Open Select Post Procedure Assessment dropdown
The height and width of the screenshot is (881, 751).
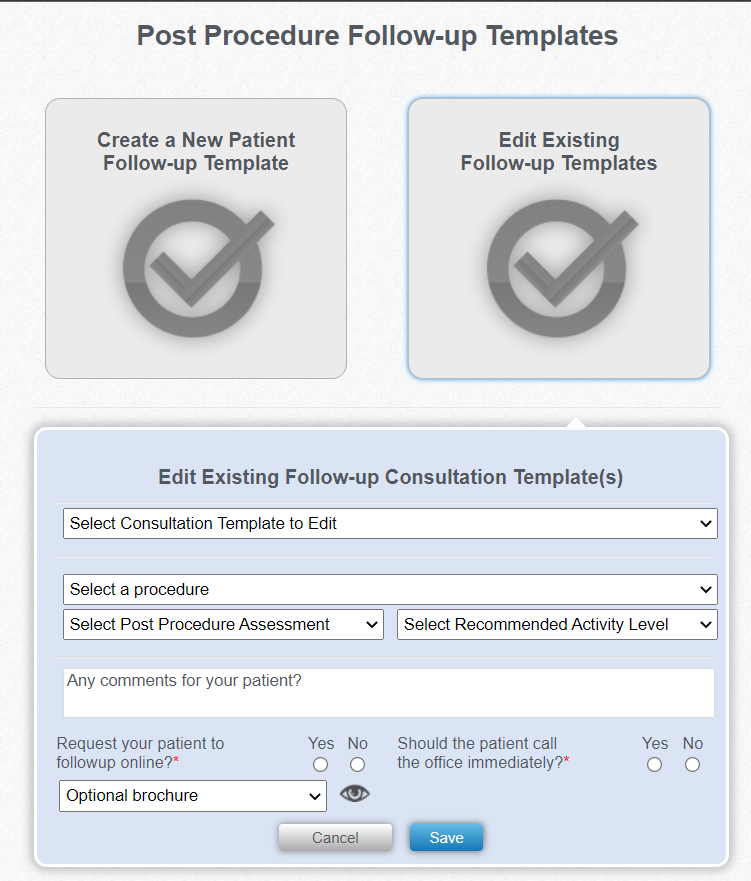(223, 624)
